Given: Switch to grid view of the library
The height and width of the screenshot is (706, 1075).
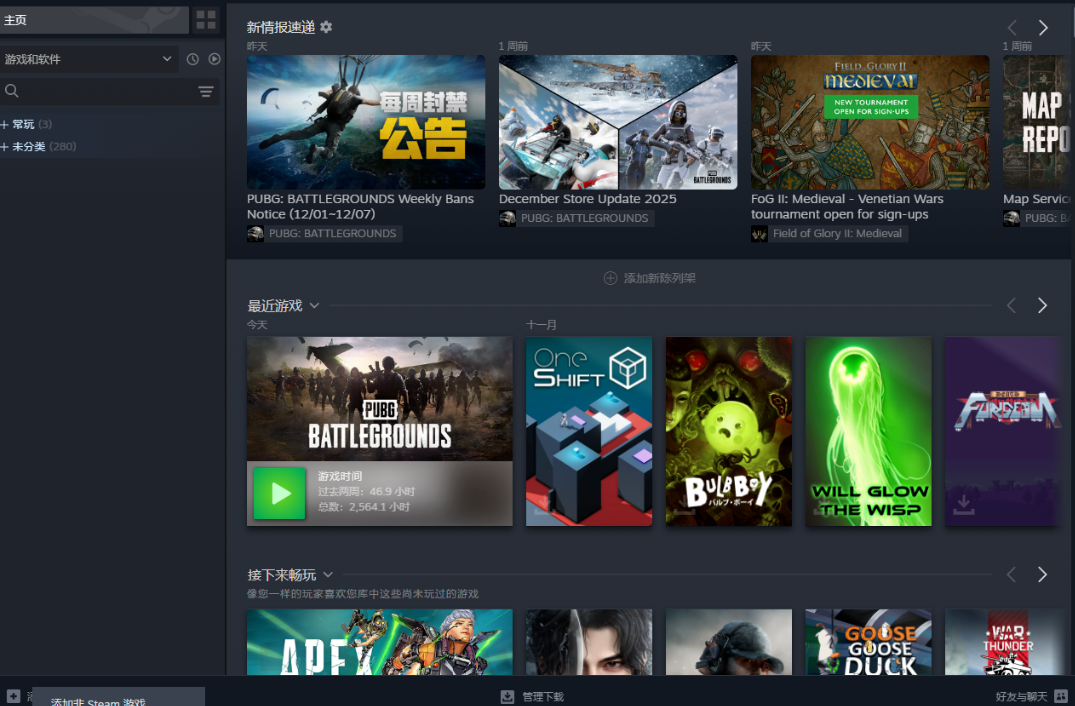Looking at the screenshot, I should coord(204,20).
